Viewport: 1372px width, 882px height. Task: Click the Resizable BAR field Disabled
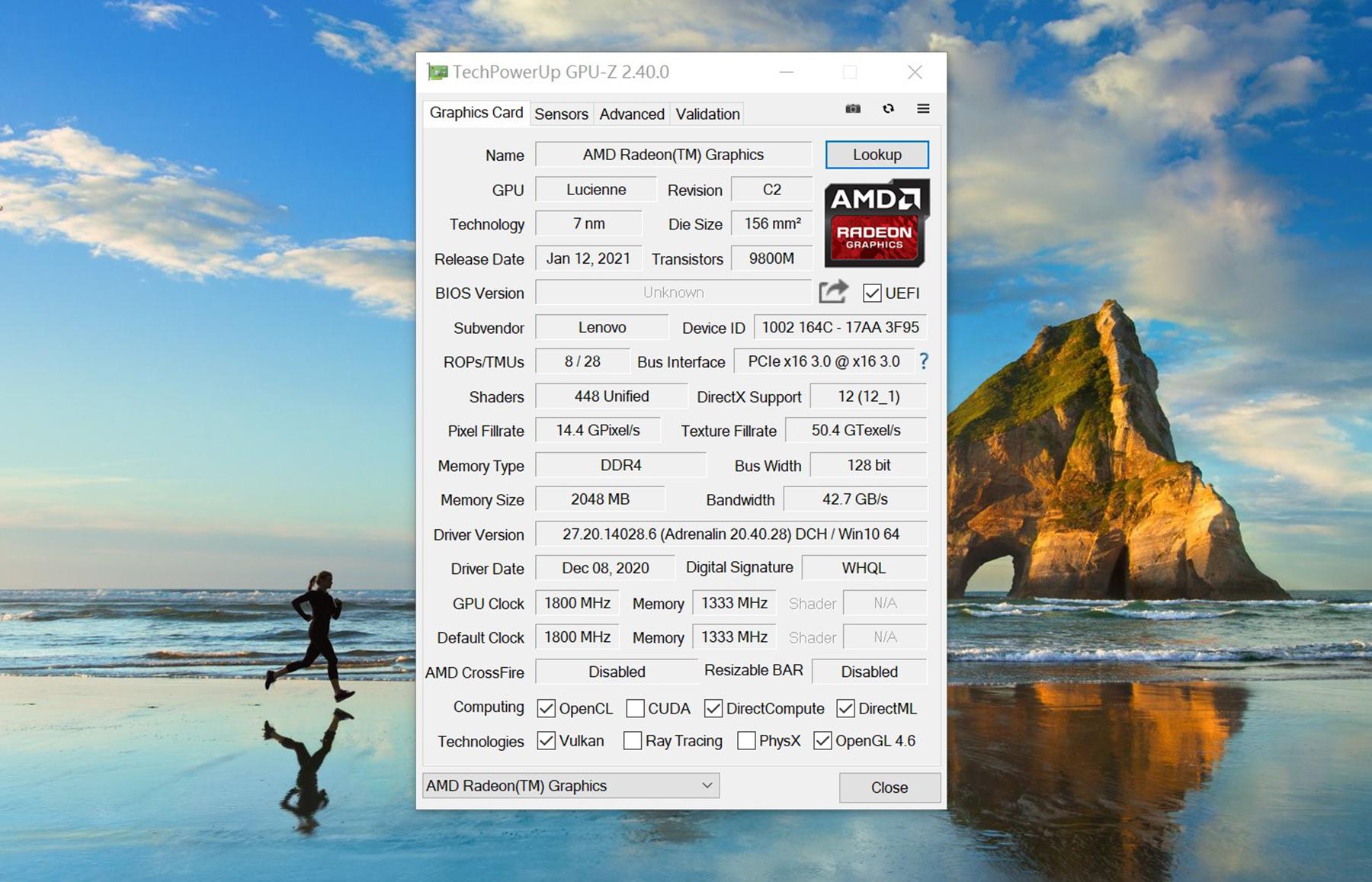(x=869, y=672)
